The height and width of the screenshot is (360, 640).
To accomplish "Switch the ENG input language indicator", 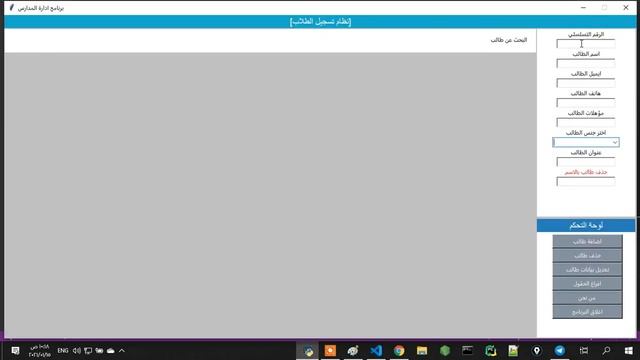I will coord(63,351).
